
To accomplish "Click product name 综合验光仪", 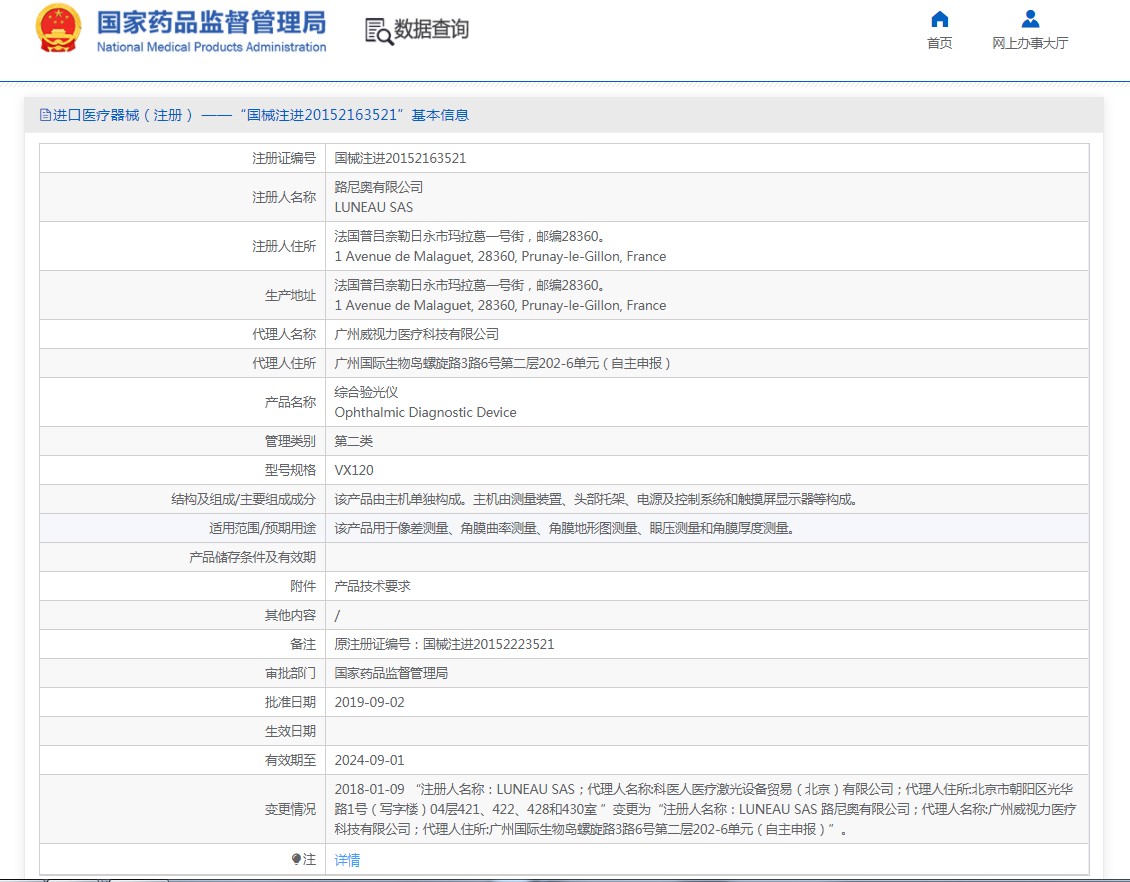I will point(366,392).
